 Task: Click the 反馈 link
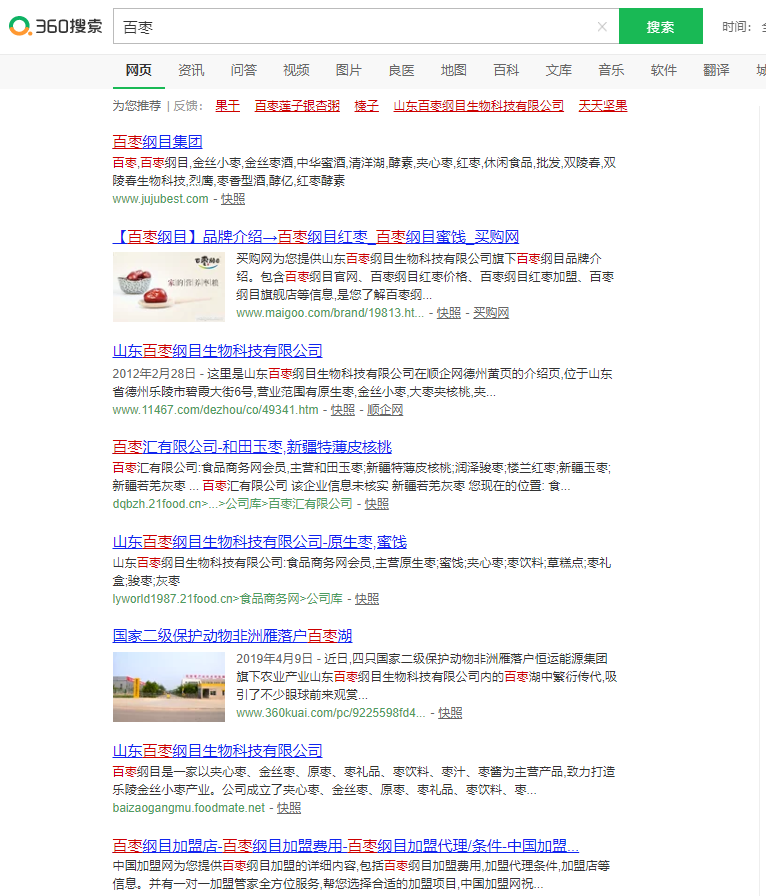click(188, 106)
